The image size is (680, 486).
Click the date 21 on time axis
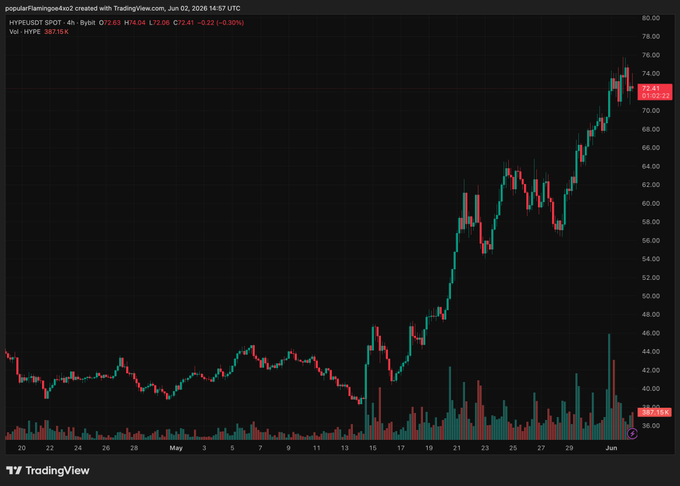pos(457,448)
